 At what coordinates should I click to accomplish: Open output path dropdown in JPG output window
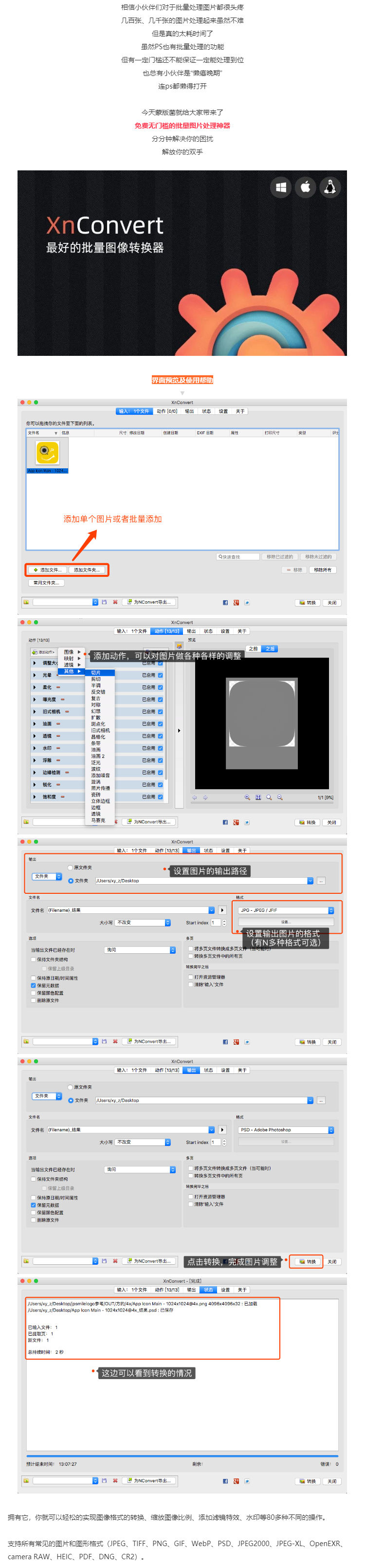(310, 881)
